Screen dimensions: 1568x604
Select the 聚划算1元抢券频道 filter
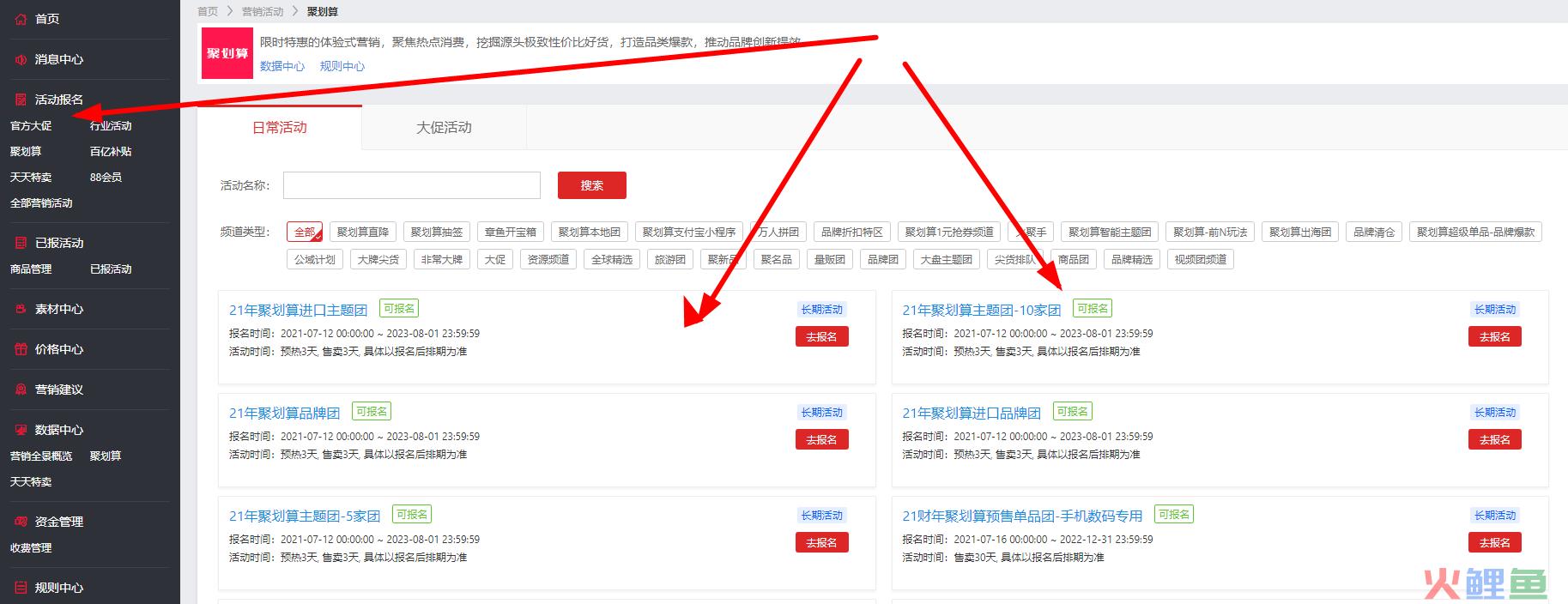949,232
